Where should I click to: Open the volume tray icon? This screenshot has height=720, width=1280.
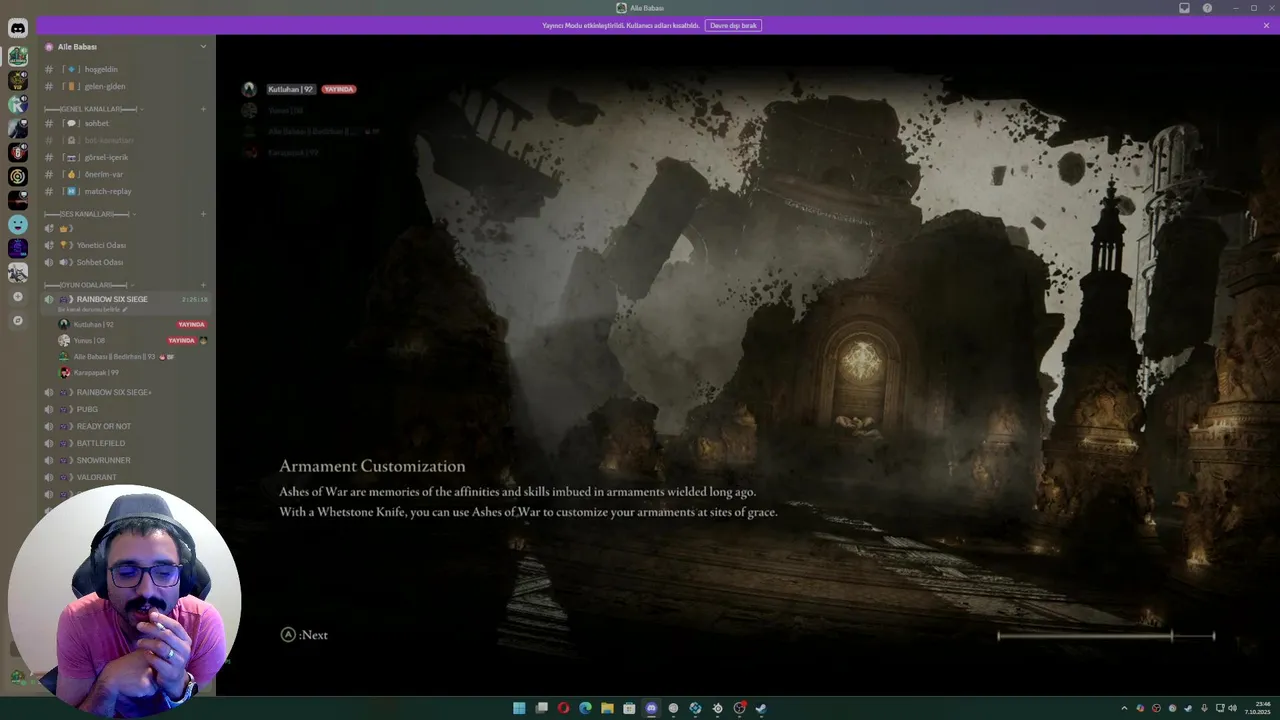(1232, 708)
